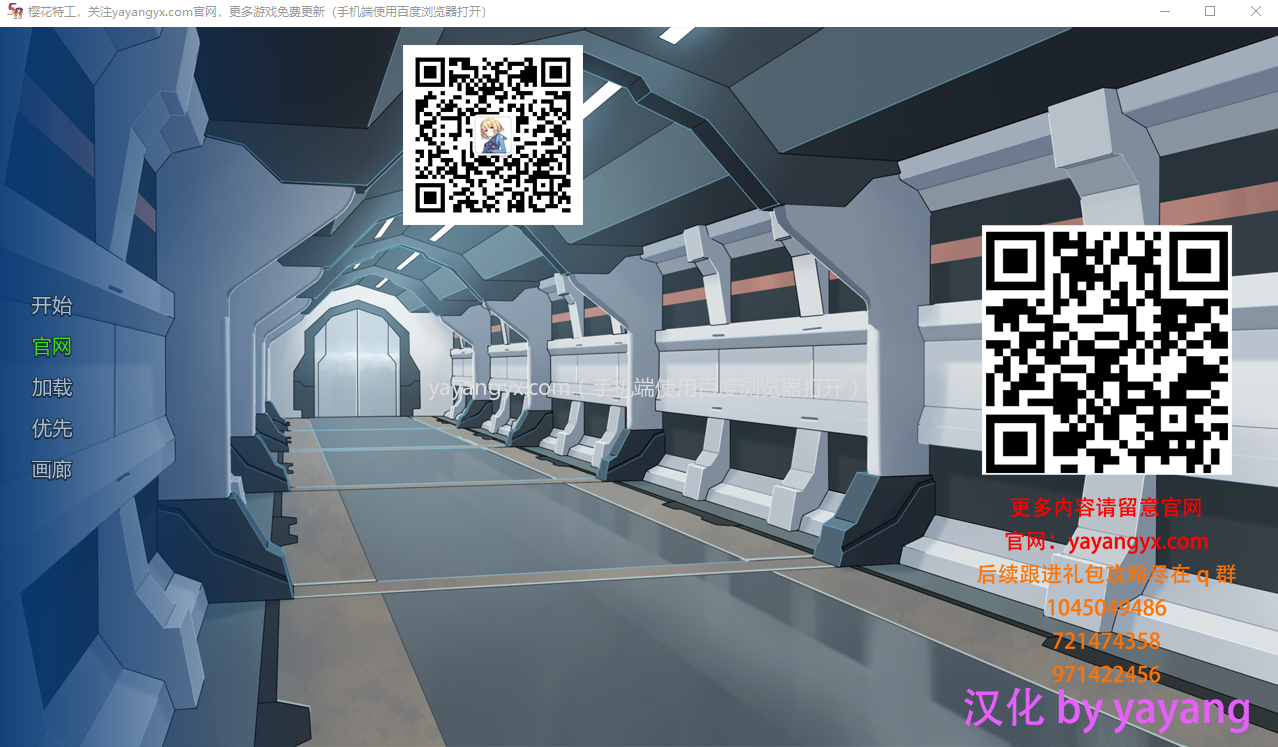
Task: Open the 画廊 gallery
Action: pyautogui.click(x=52, y=470)
